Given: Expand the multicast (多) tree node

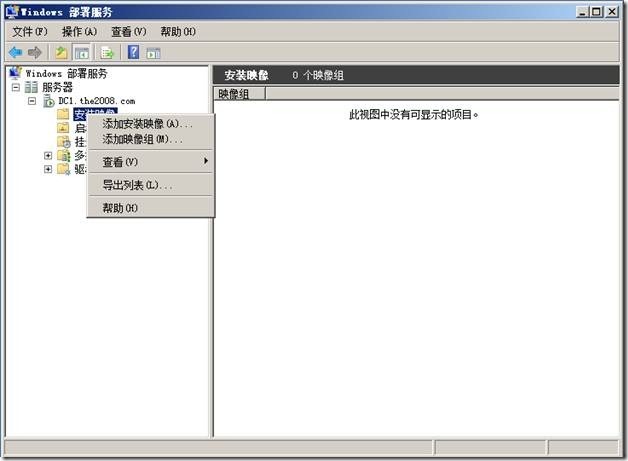Looking at the screenshot, I should tap(48, 155).
